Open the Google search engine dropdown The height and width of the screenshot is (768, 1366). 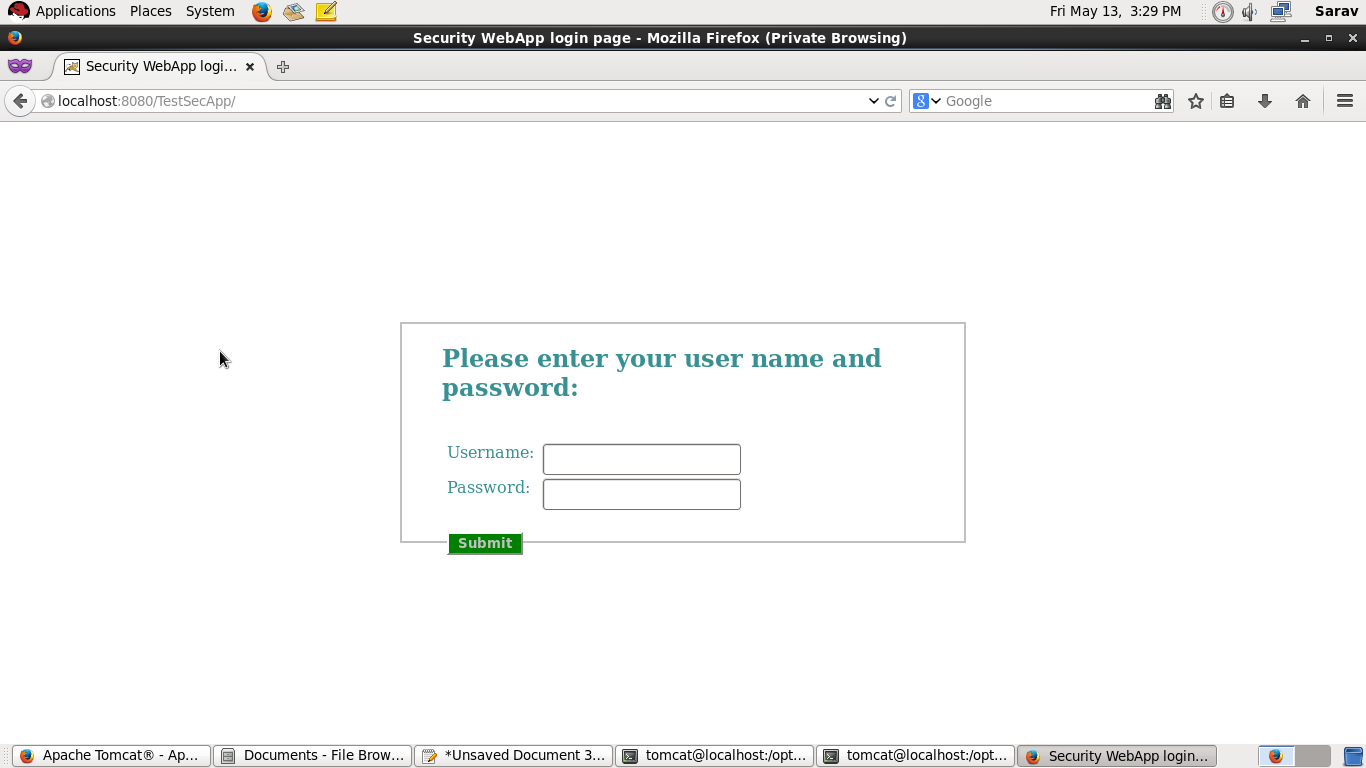click(x=927, y=101)
